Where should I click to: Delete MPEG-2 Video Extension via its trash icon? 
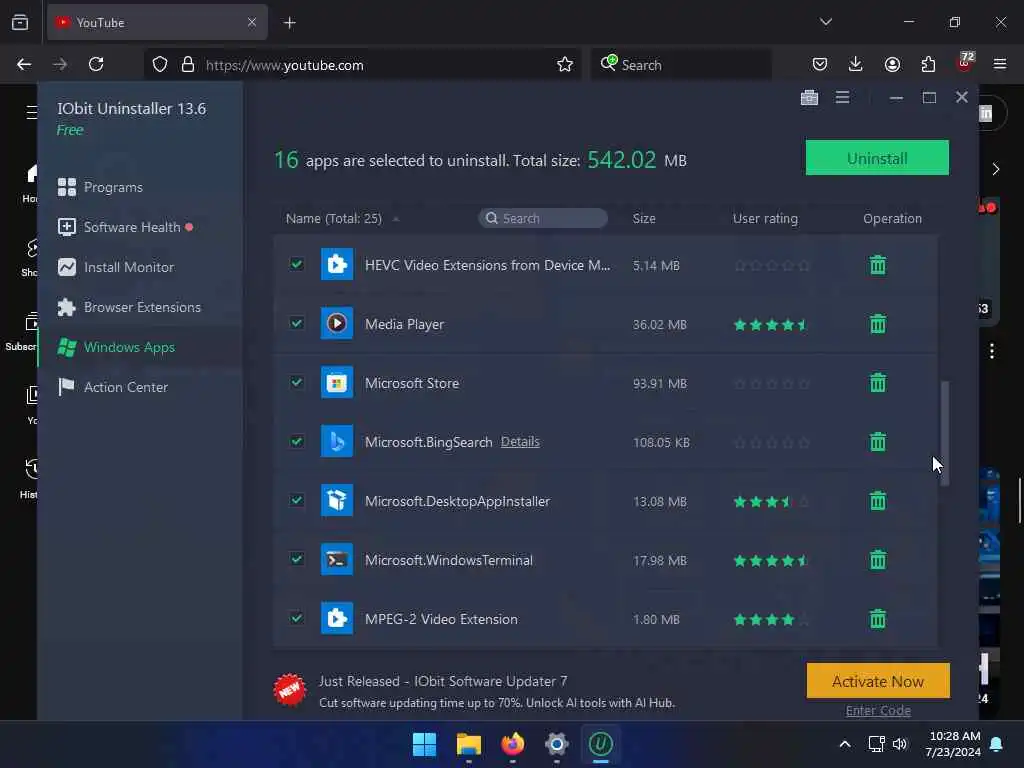[x=878, y=618]
